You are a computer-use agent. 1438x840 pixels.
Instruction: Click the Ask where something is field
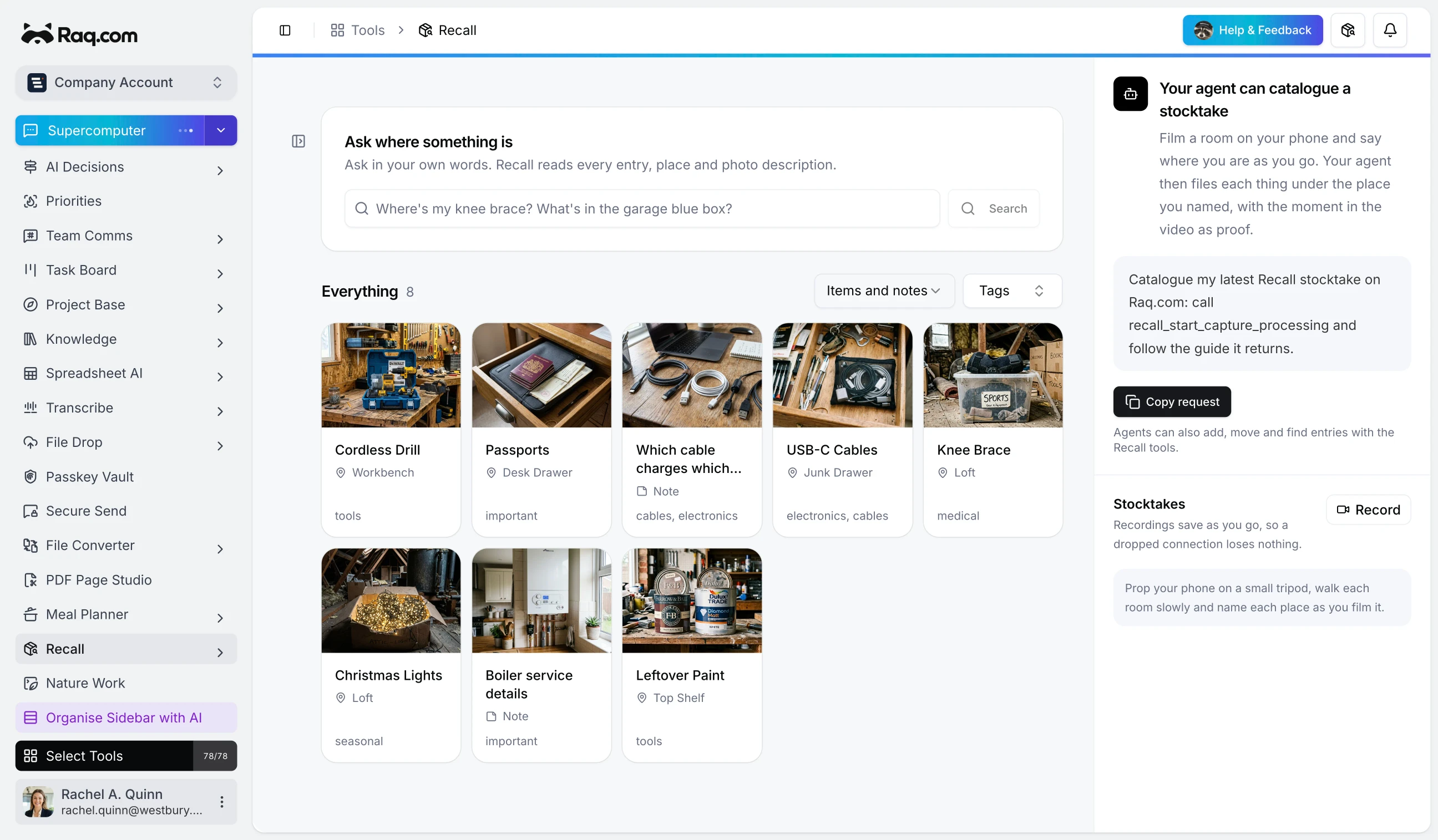pyautogui.click(x=642, y=208)
